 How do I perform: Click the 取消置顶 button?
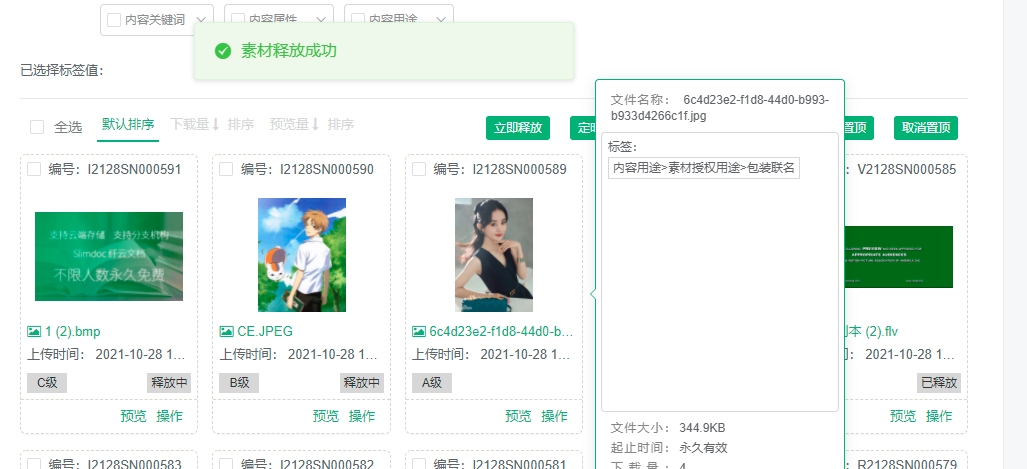(x=926, y=128)
